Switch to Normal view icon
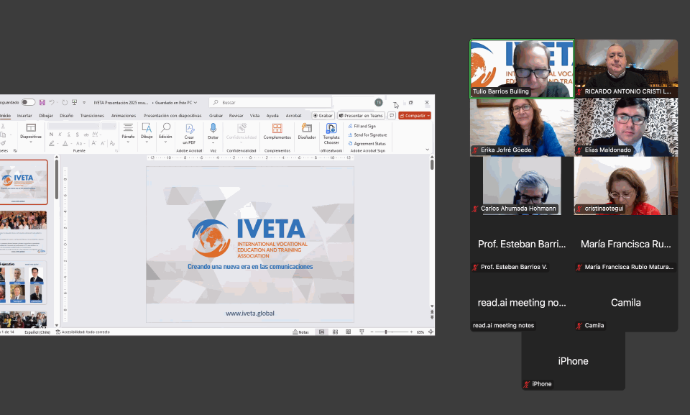Image resolution: width=690 pixels, height=415 pixels. (322, 332)
